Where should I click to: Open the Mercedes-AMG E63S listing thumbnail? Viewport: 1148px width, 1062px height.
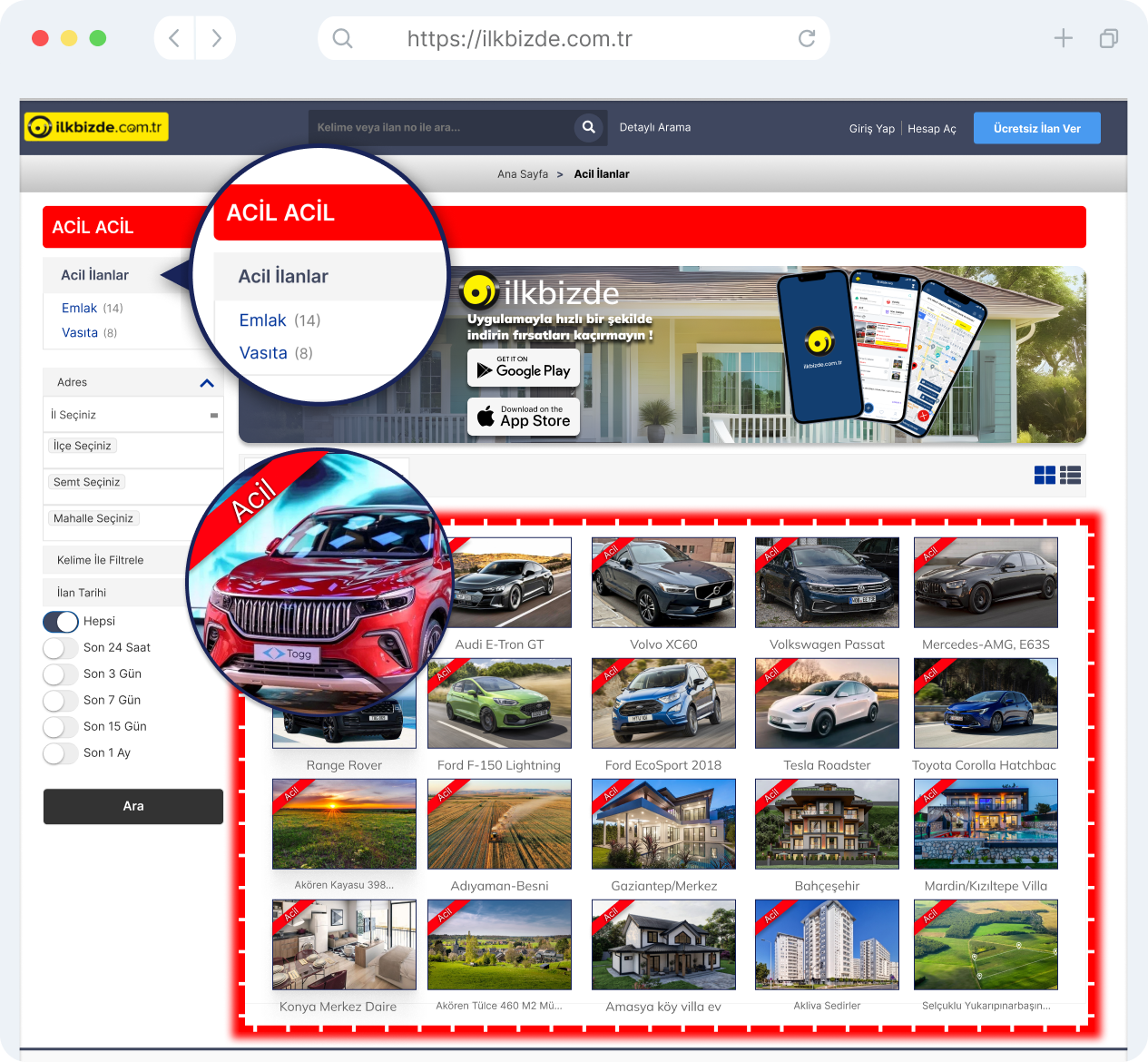986,582
